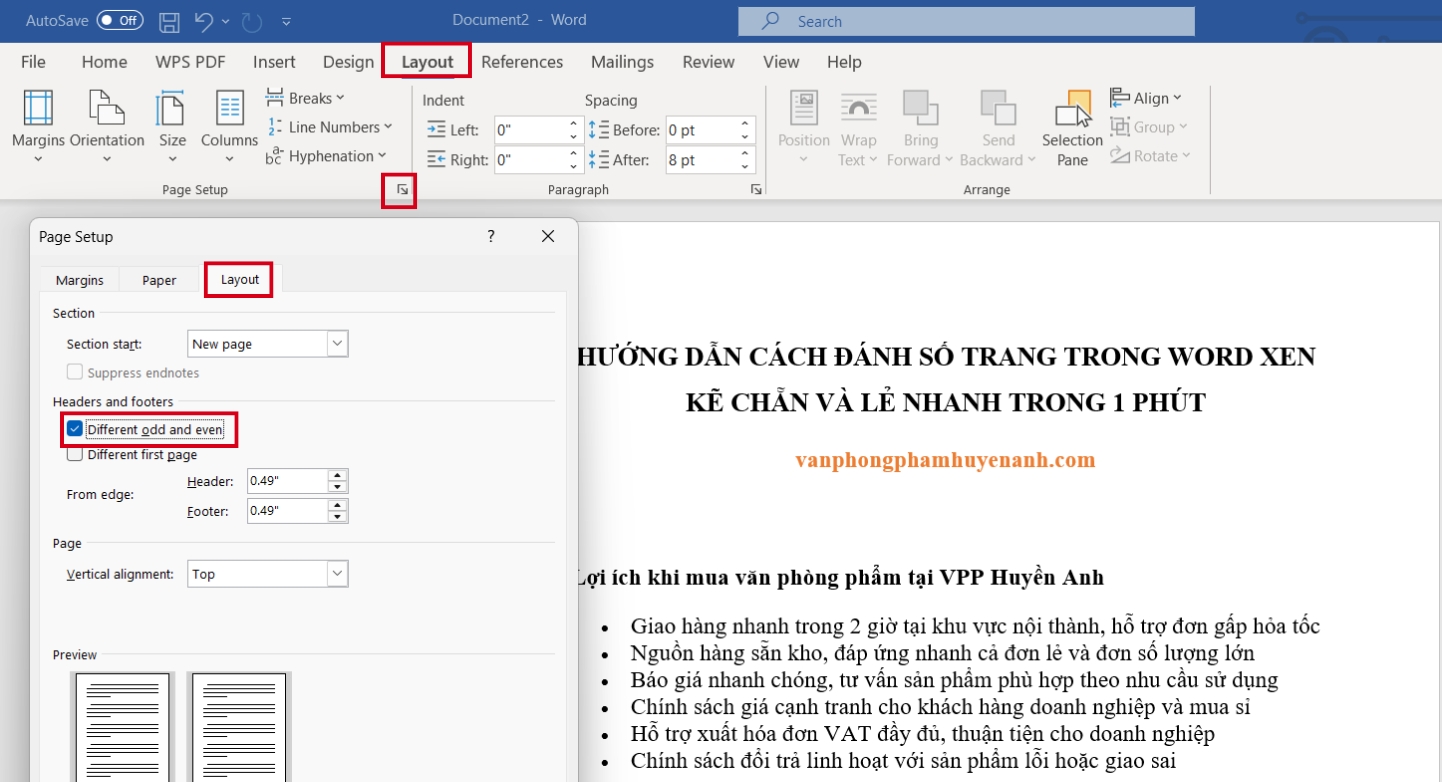1442x782 pixels.
Task: Open the Hyphenation menu
Action: (x=326, y=156)
